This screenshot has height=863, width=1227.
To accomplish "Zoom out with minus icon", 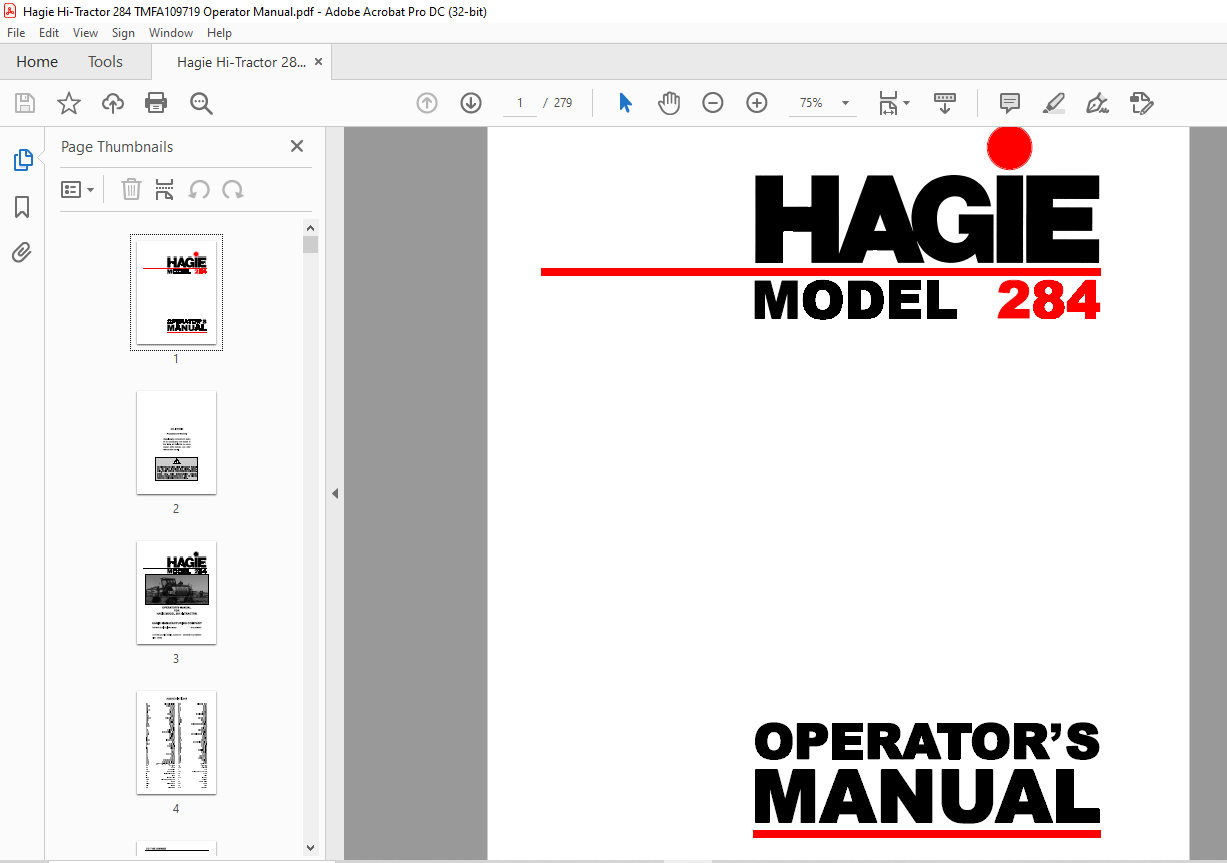I will pos(713,103).
